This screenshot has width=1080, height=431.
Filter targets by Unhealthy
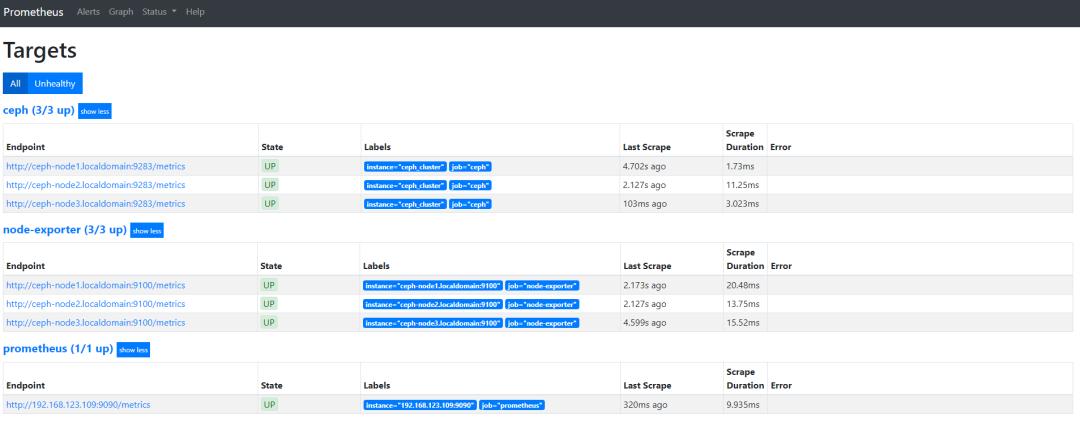coord(55,83)
